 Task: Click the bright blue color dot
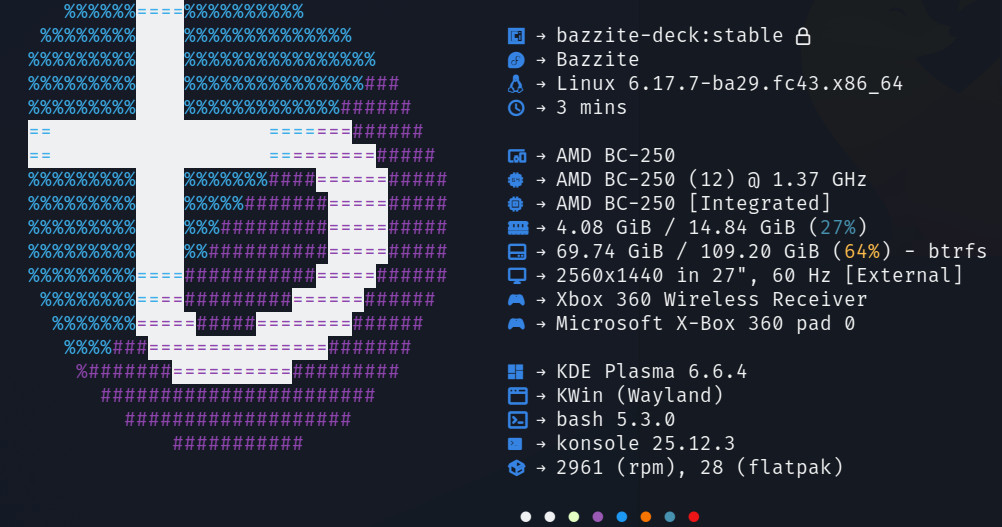point(622,517)
